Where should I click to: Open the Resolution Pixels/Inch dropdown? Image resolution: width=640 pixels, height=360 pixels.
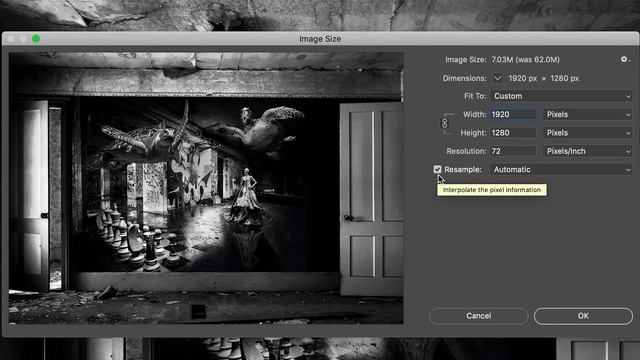tap(587, 151)
